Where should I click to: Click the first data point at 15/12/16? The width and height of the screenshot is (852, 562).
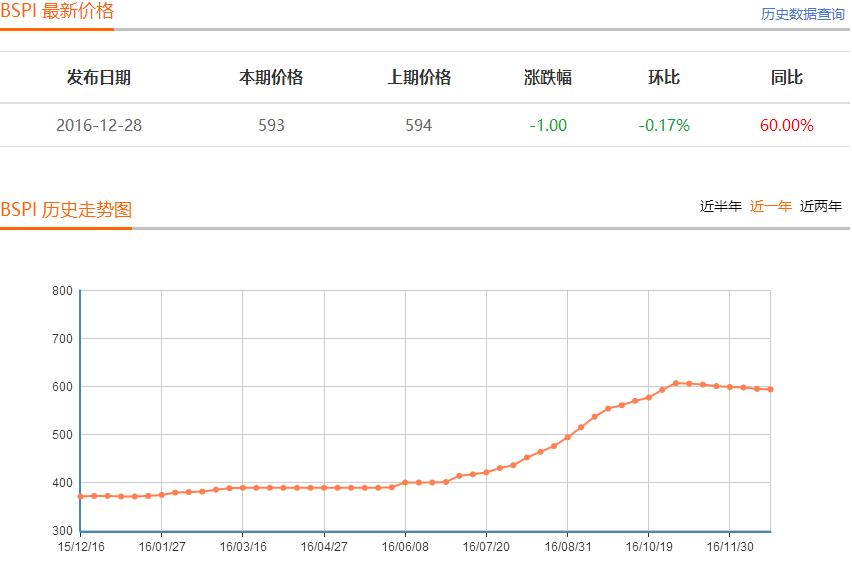[81, 496]
